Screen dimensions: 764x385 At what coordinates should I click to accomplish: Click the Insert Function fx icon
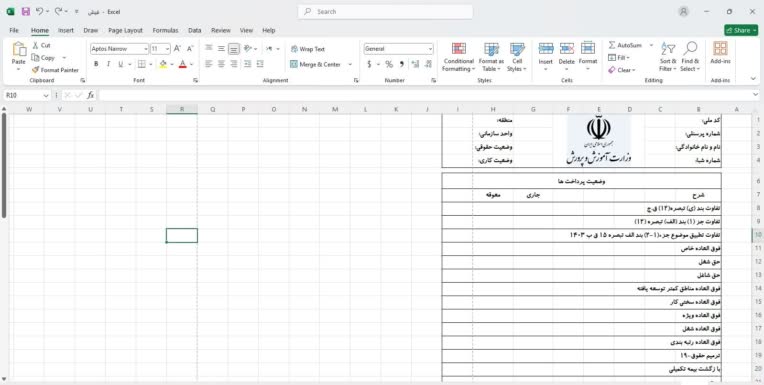tap(91, 96)
